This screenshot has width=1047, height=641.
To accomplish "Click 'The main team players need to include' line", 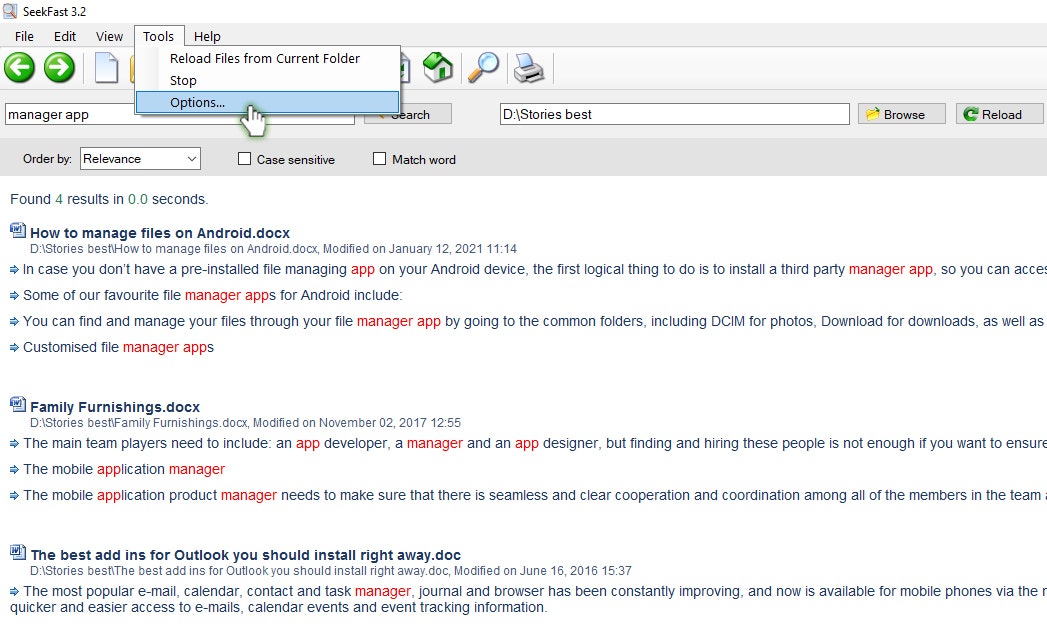I will point(534,443).
